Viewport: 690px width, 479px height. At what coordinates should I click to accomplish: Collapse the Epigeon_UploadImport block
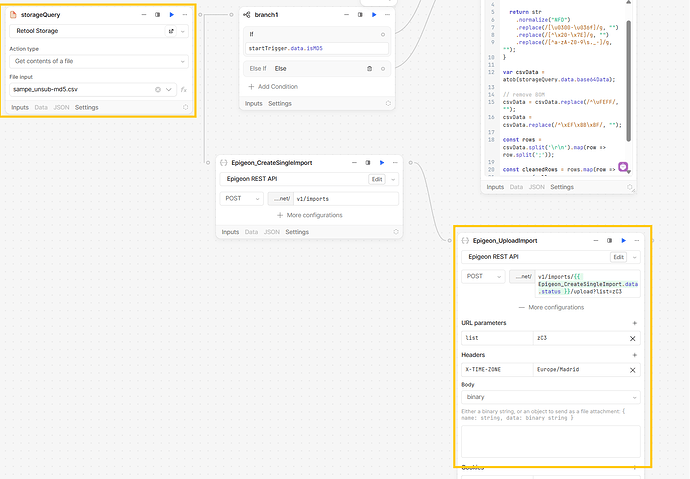pos(596,241)
